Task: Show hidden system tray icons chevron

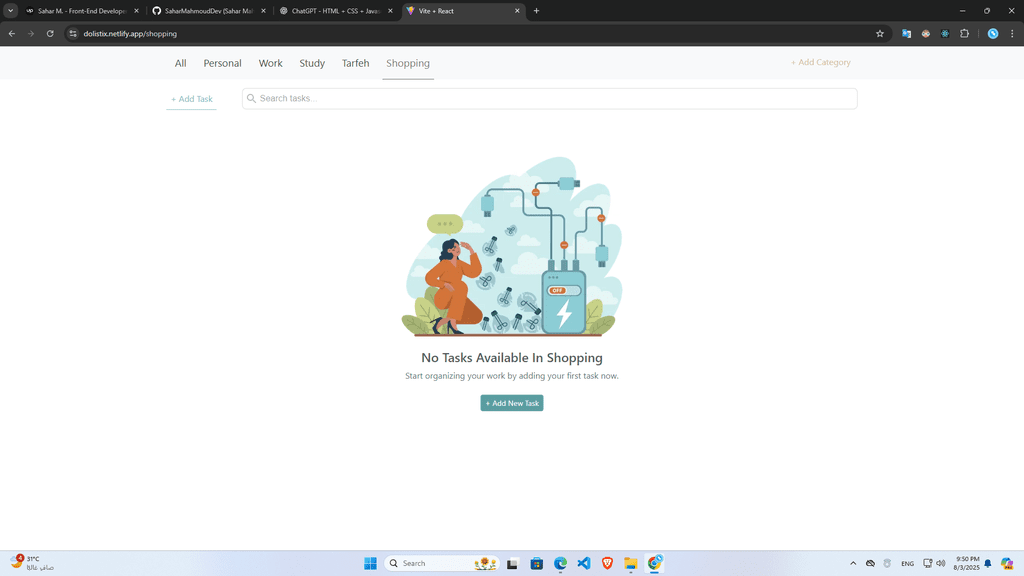Action: [853, 563]
